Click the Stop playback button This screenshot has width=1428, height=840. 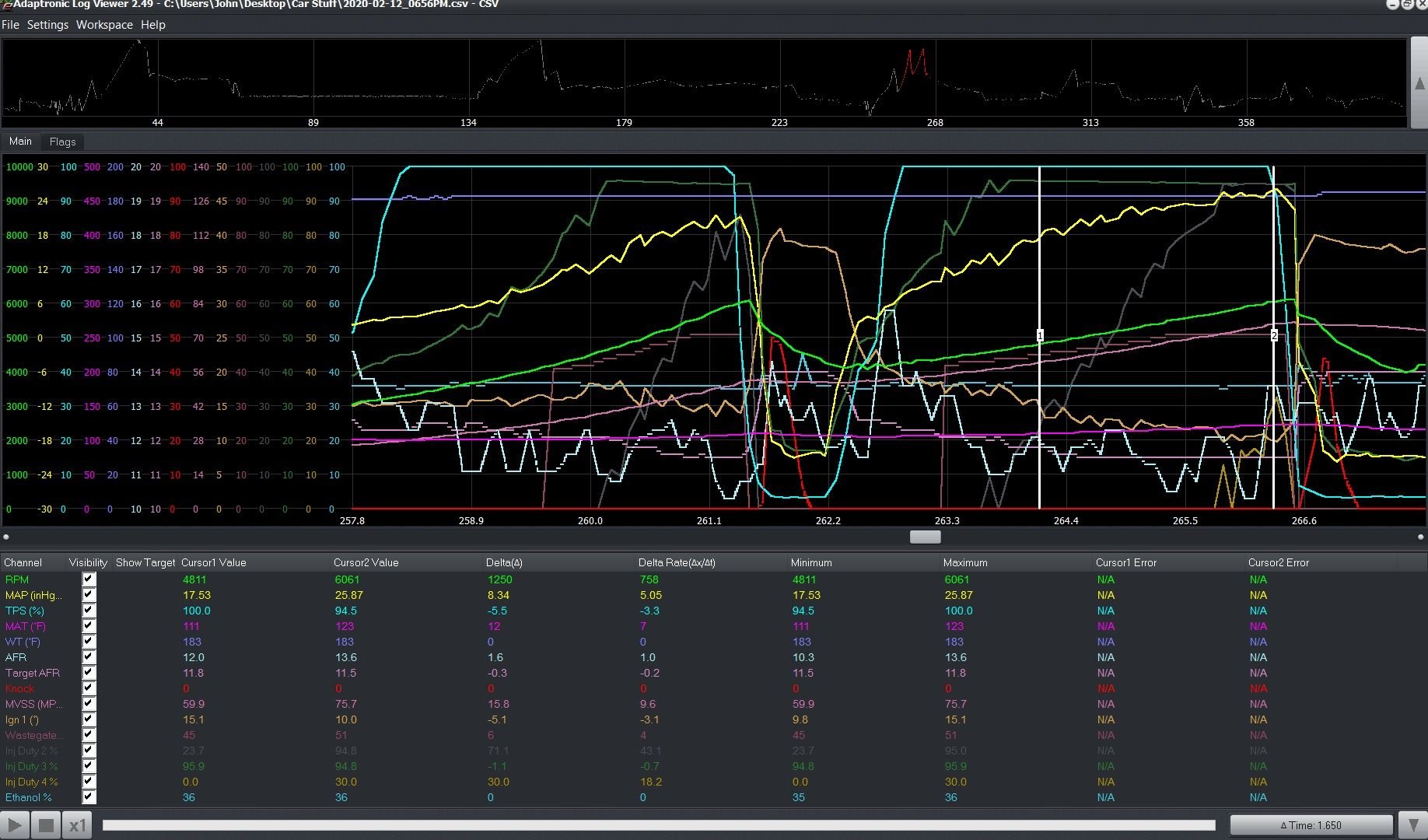click(x=46, y=825)
